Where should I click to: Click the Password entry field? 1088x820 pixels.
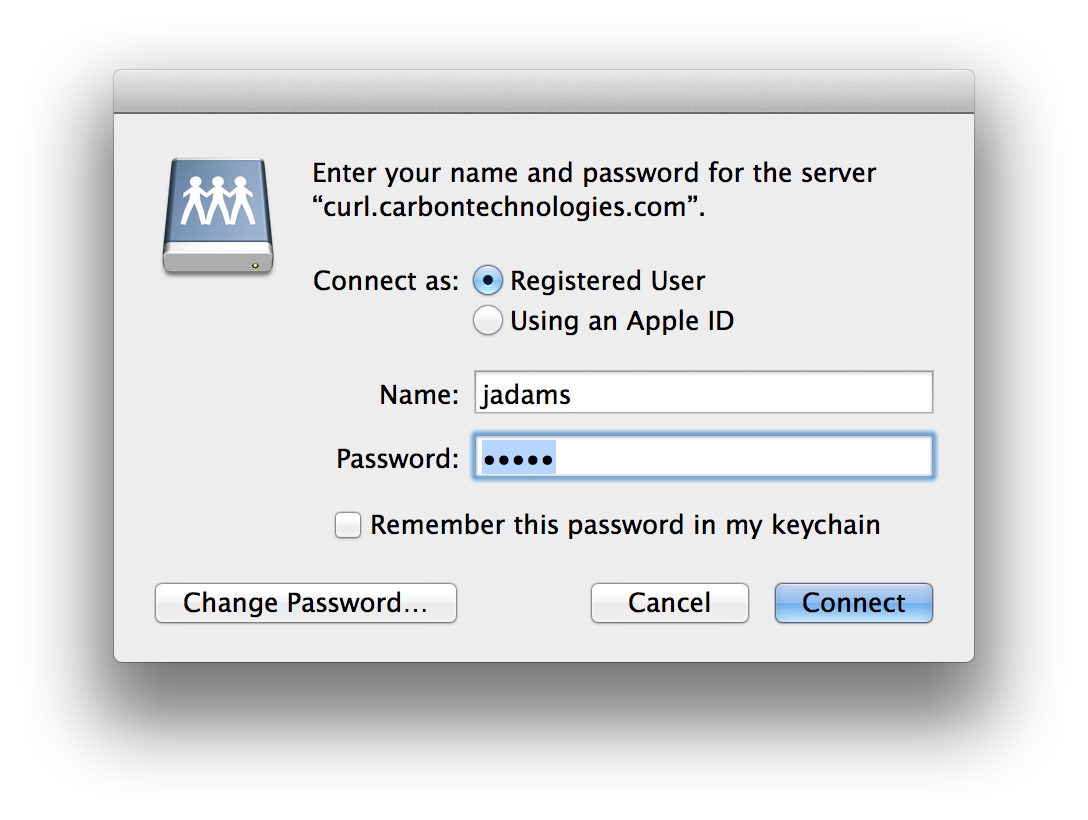(x=700, y=456)
